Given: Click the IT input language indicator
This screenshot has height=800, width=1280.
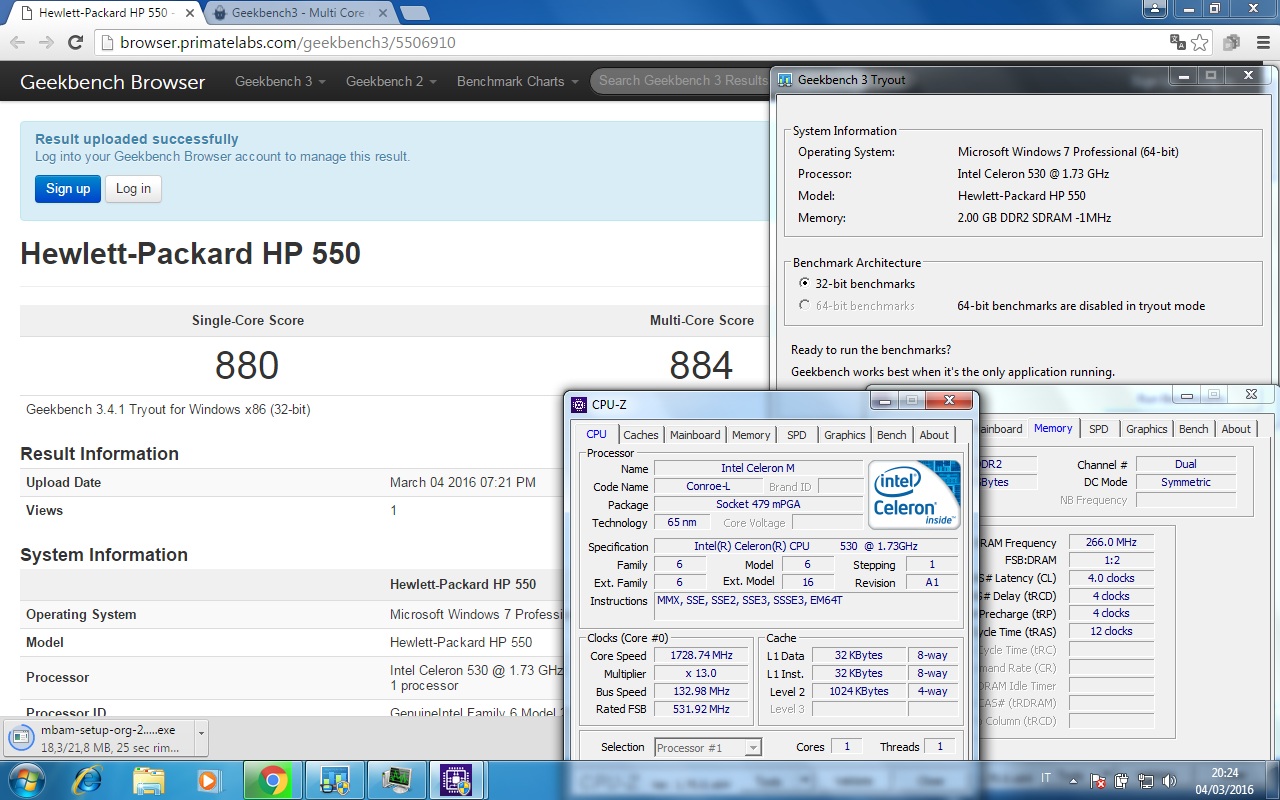Looking at the screenshot, I should pos(1046,778).
